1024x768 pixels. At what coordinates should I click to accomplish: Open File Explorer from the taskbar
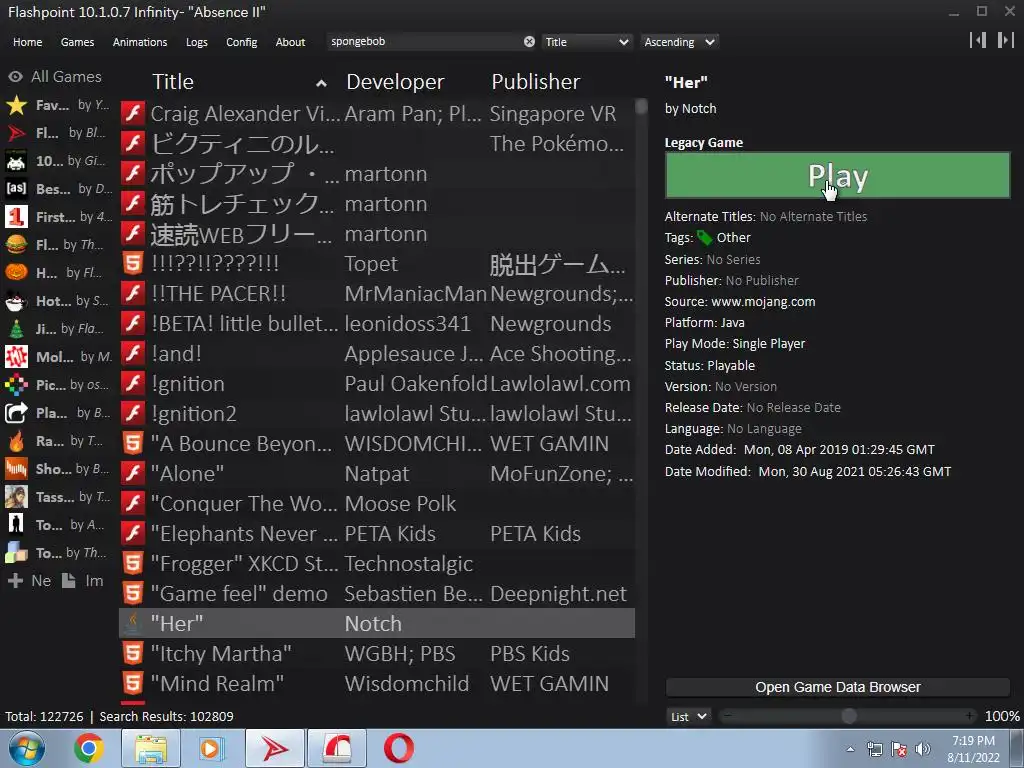point(151,748)
